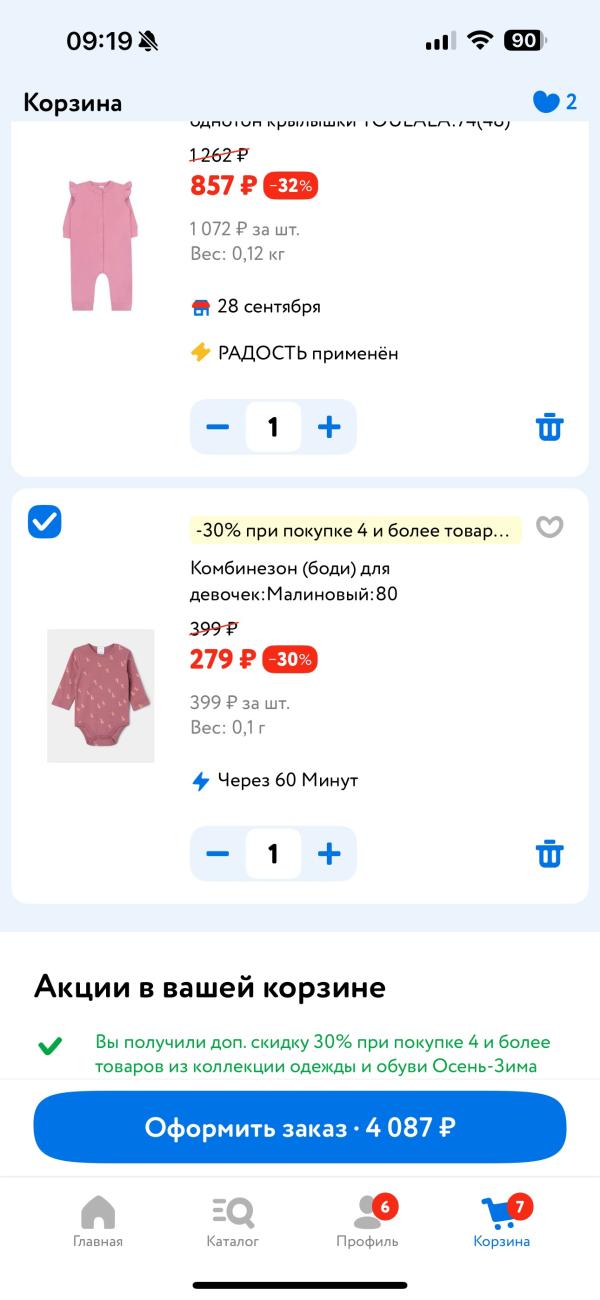Remove the crimson bodysuit using trash icon

pyautogui.click(x=549, y=854)
